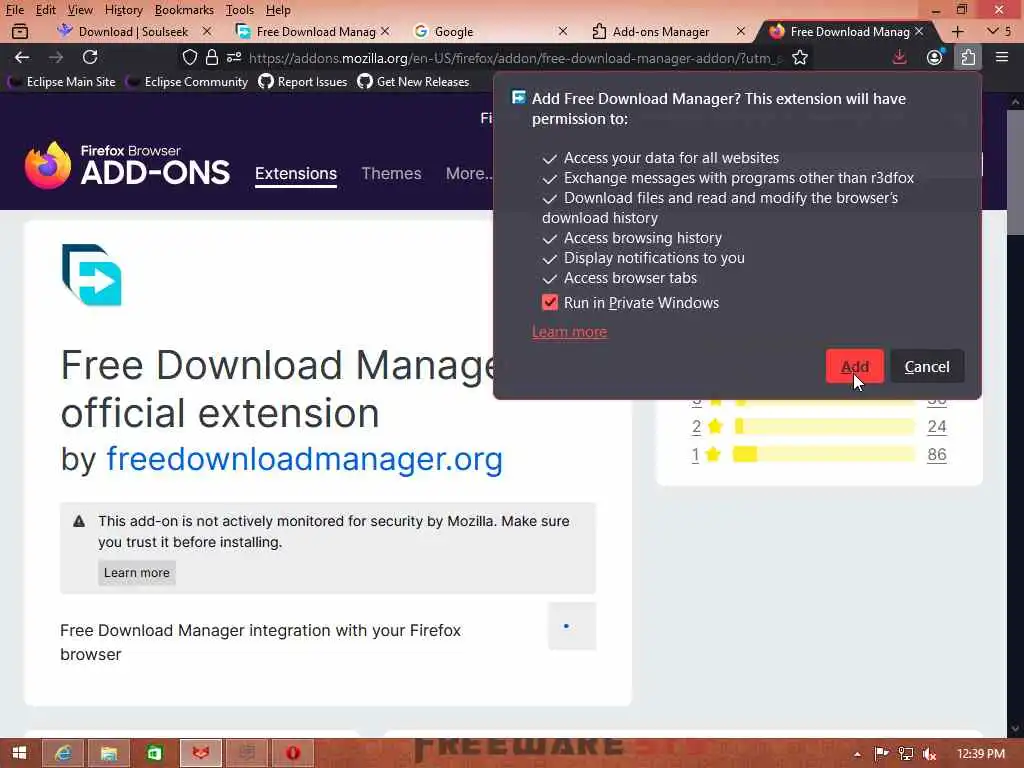Reload the current page
Screen dimensions: 1024x768
click(x=90, y=57)
